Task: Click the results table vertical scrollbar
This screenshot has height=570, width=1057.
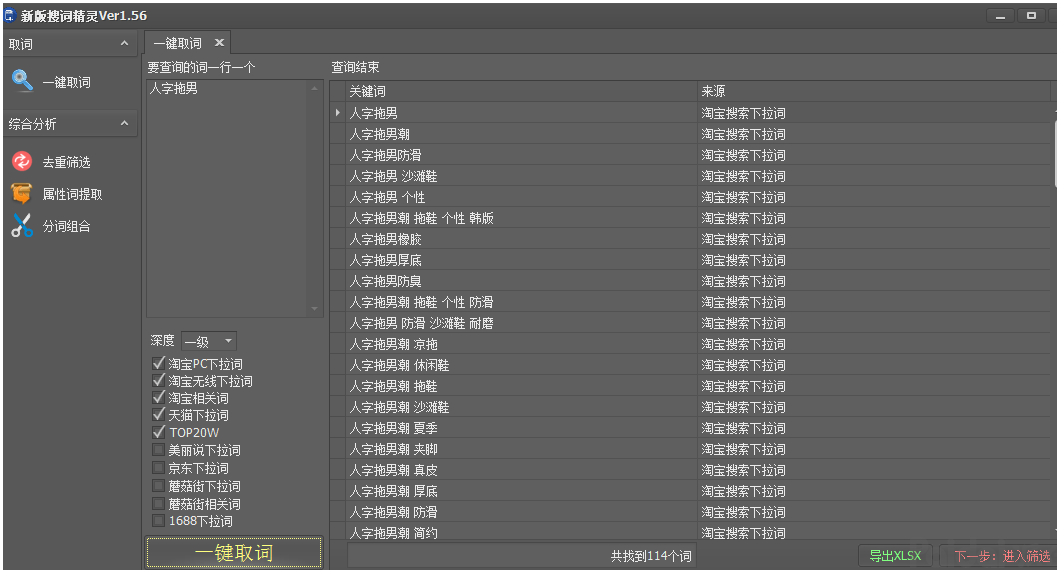Action: click(1054, 154)
